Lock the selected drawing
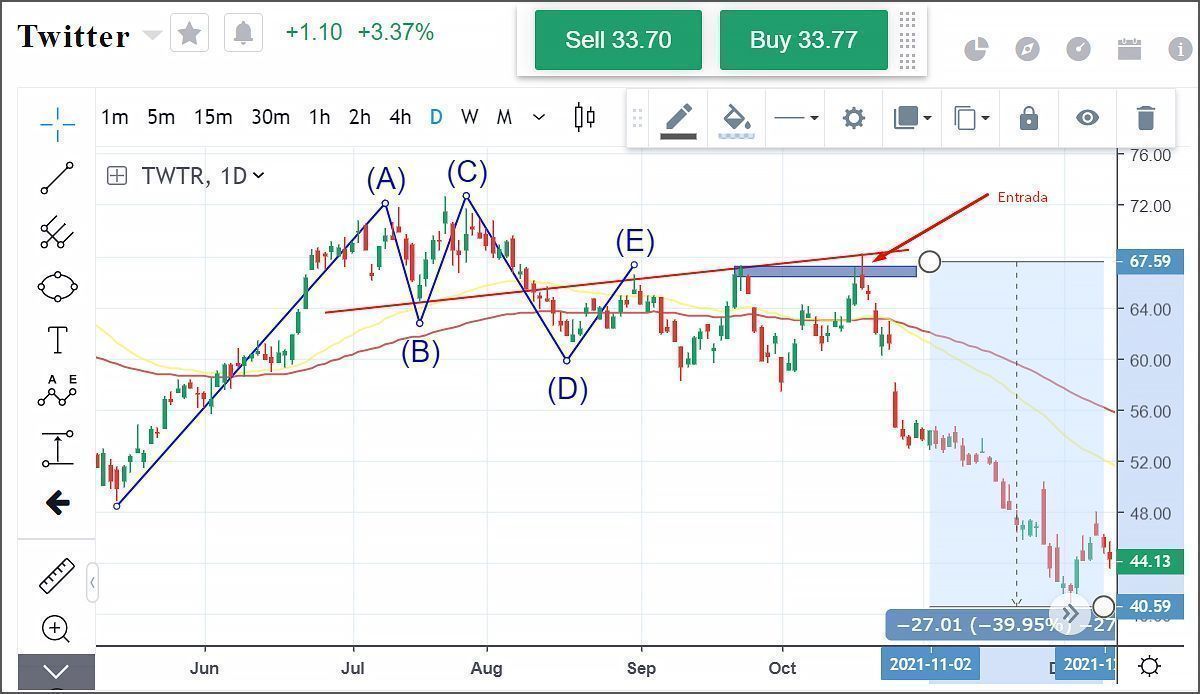Viewport: 1200px width, 694px height. 1028,118
